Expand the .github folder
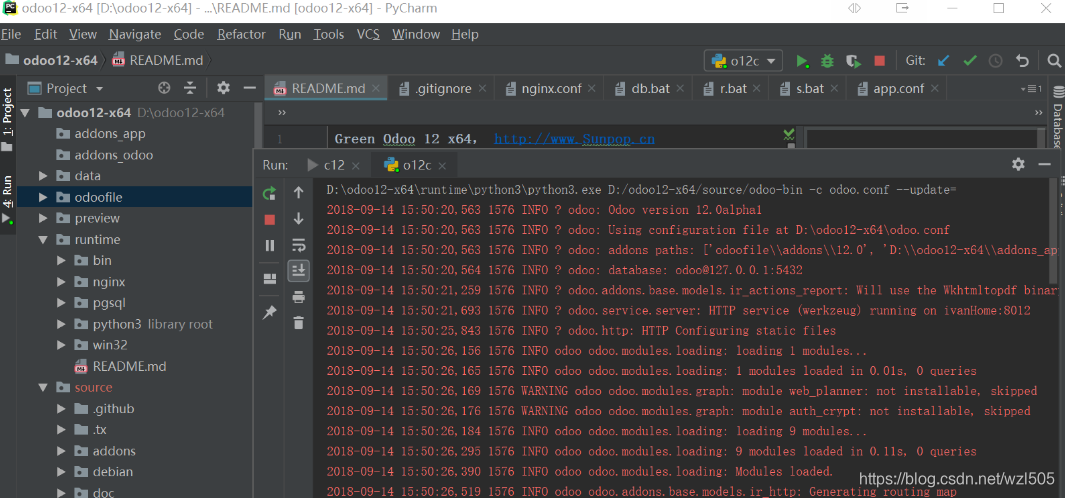 [62, 409]
